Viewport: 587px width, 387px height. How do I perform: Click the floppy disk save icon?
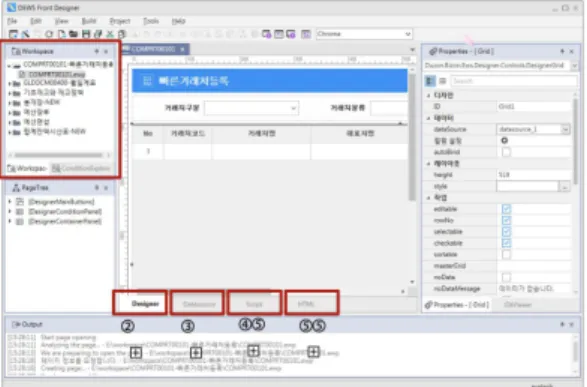(86, 34)
